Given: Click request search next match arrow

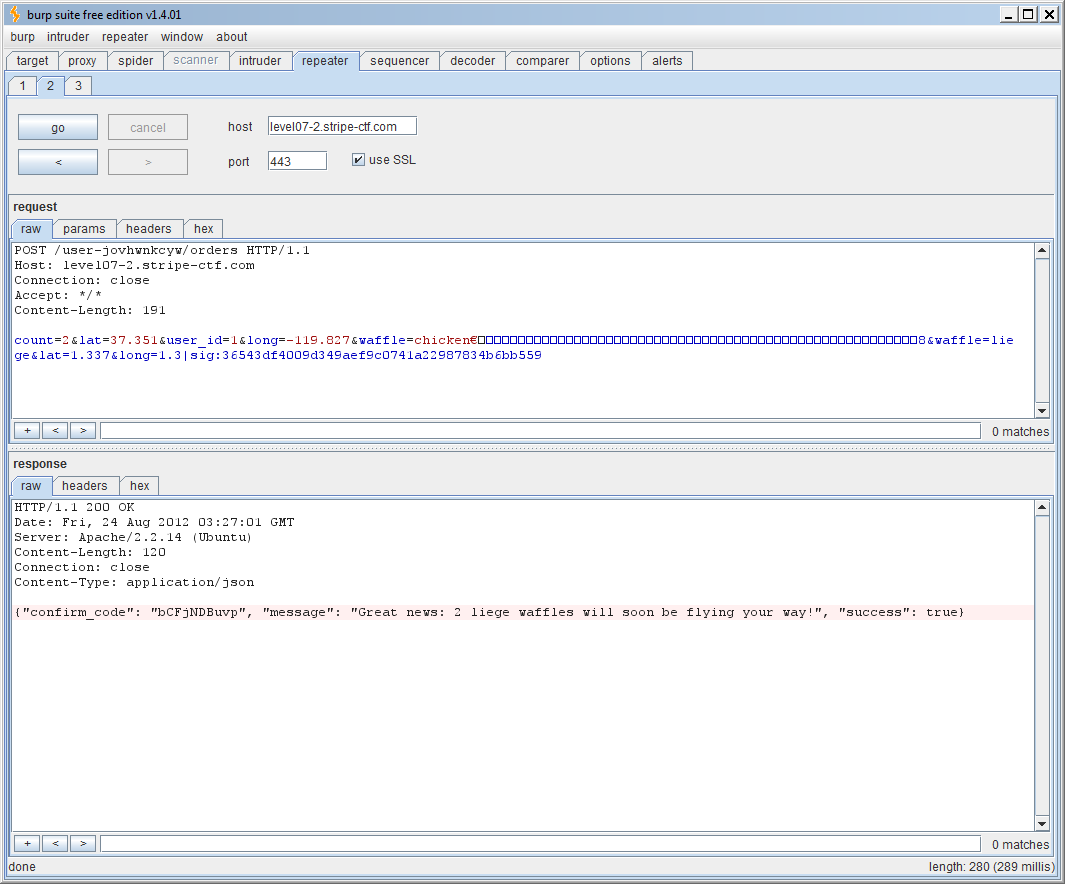Looking at the screenshot, I should point(83,430).
